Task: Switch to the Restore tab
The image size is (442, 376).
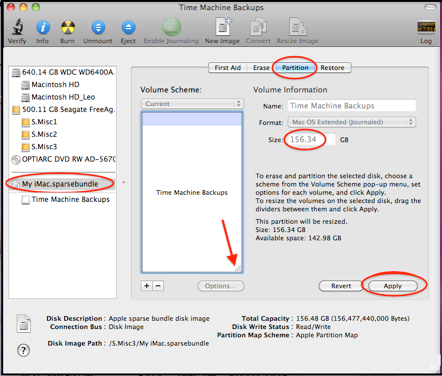Action: [332, 68]
